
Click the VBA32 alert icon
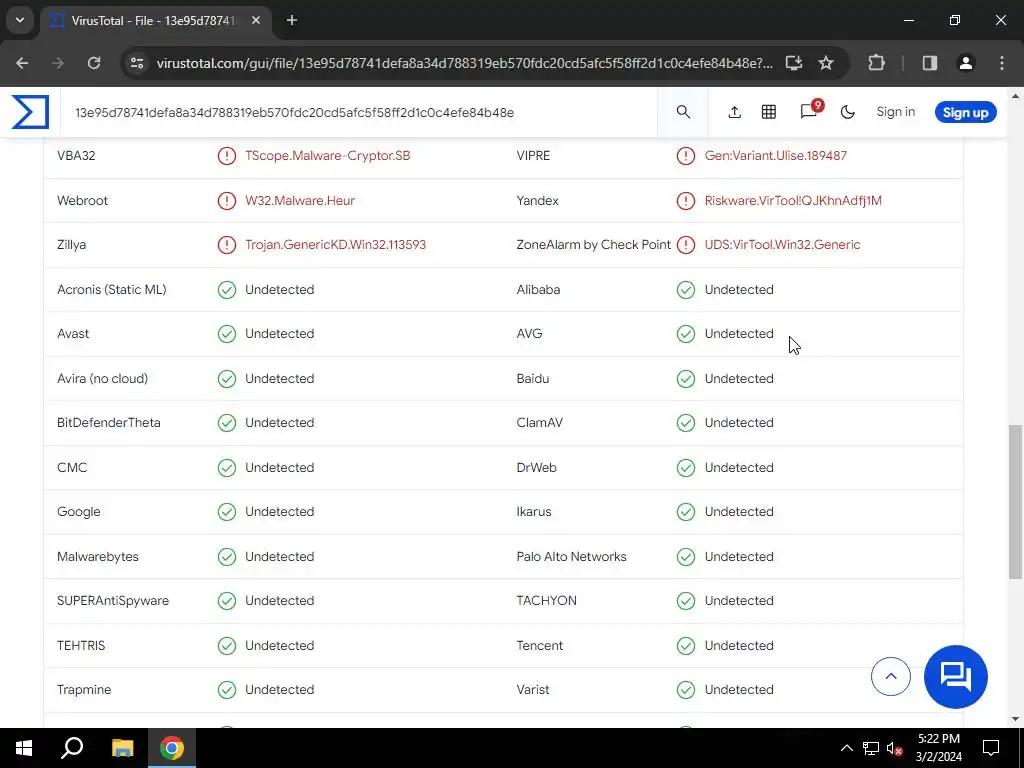point(227,155)
